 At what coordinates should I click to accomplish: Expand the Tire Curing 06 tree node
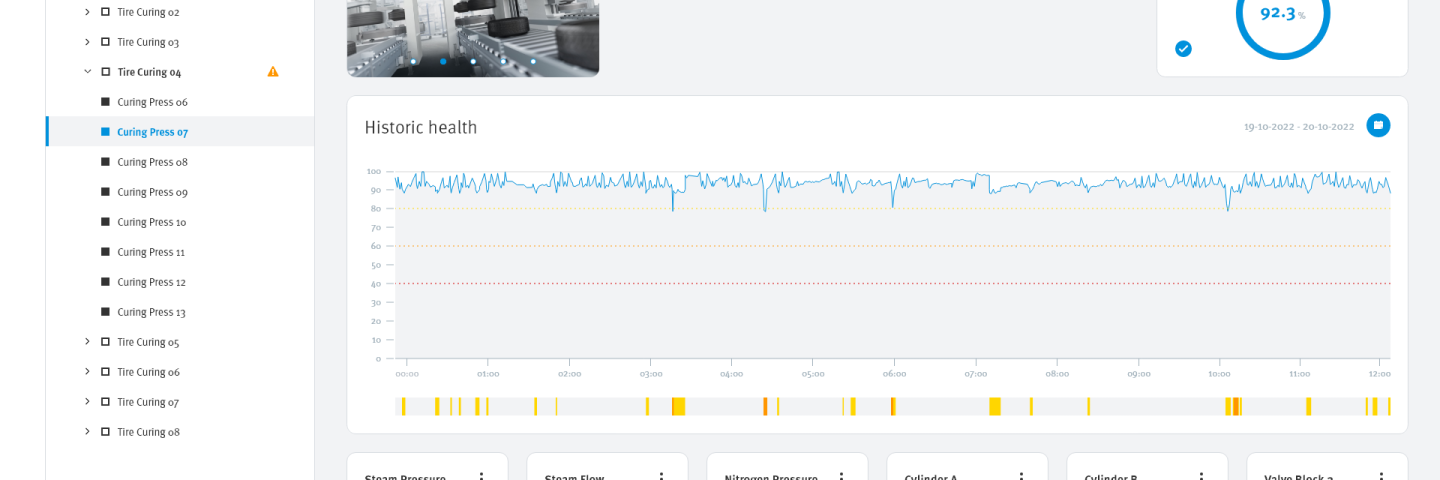[x=87, y=372]
